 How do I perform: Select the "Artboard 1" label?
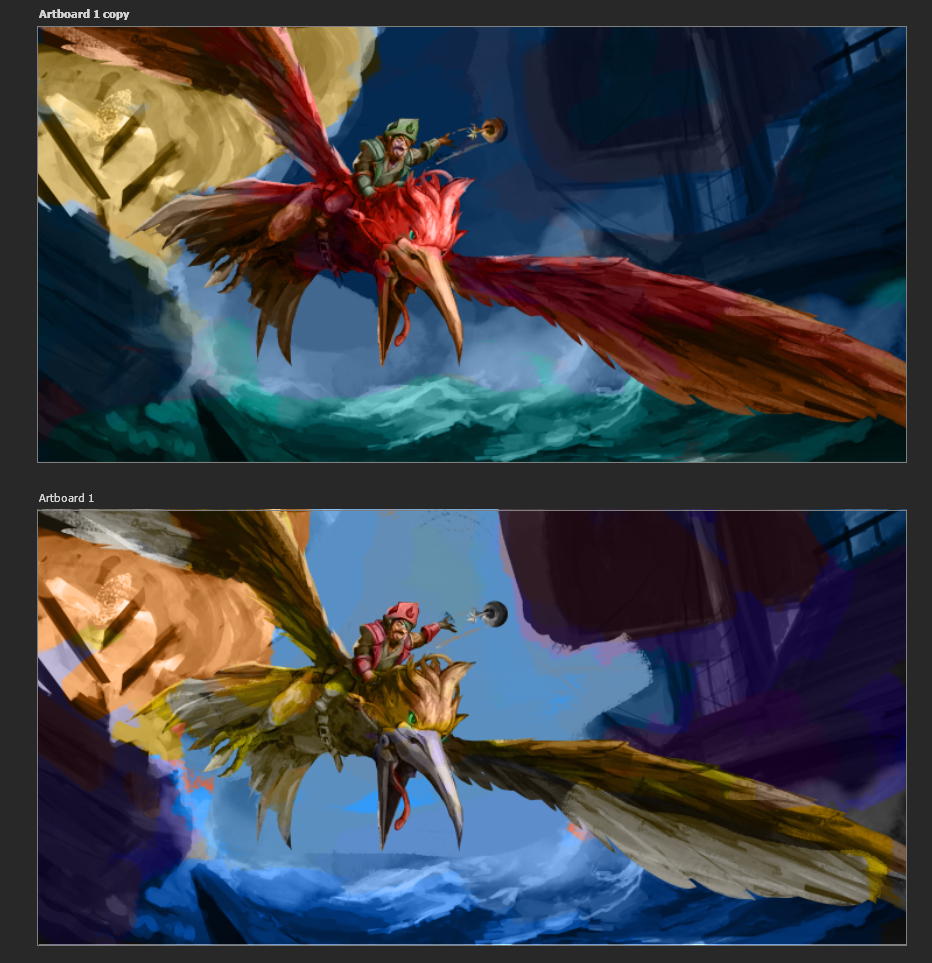pos(66,498)
